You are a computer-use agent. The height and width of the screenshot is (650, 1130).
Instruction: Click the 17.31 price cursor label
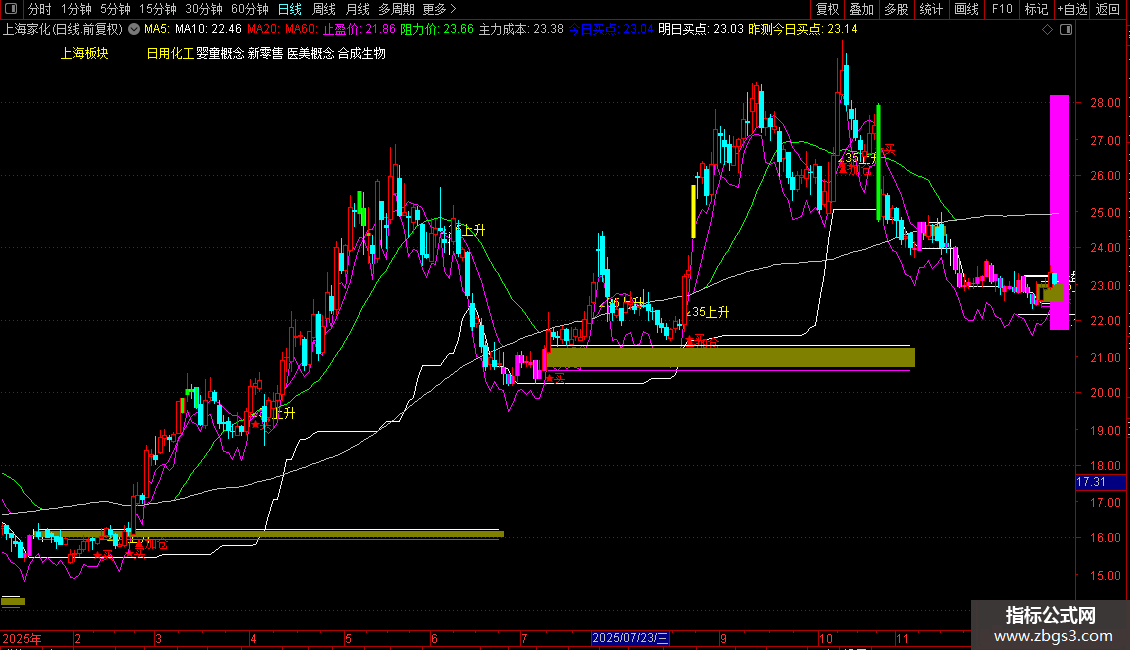pyautogui.click(x=1100, y=482)
